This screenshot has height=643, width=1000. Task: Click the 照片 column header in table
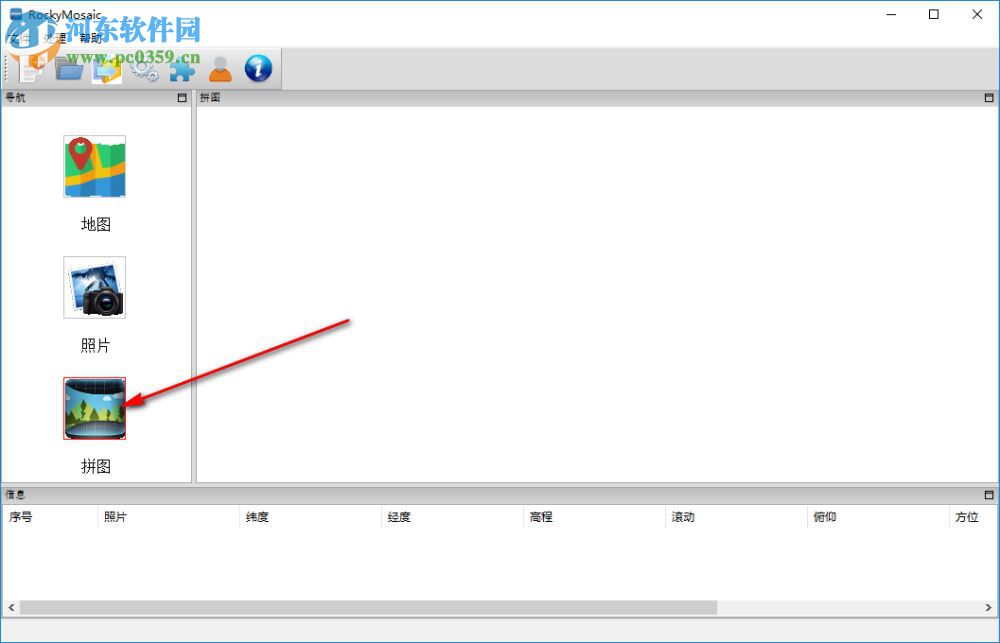[168, 517]
